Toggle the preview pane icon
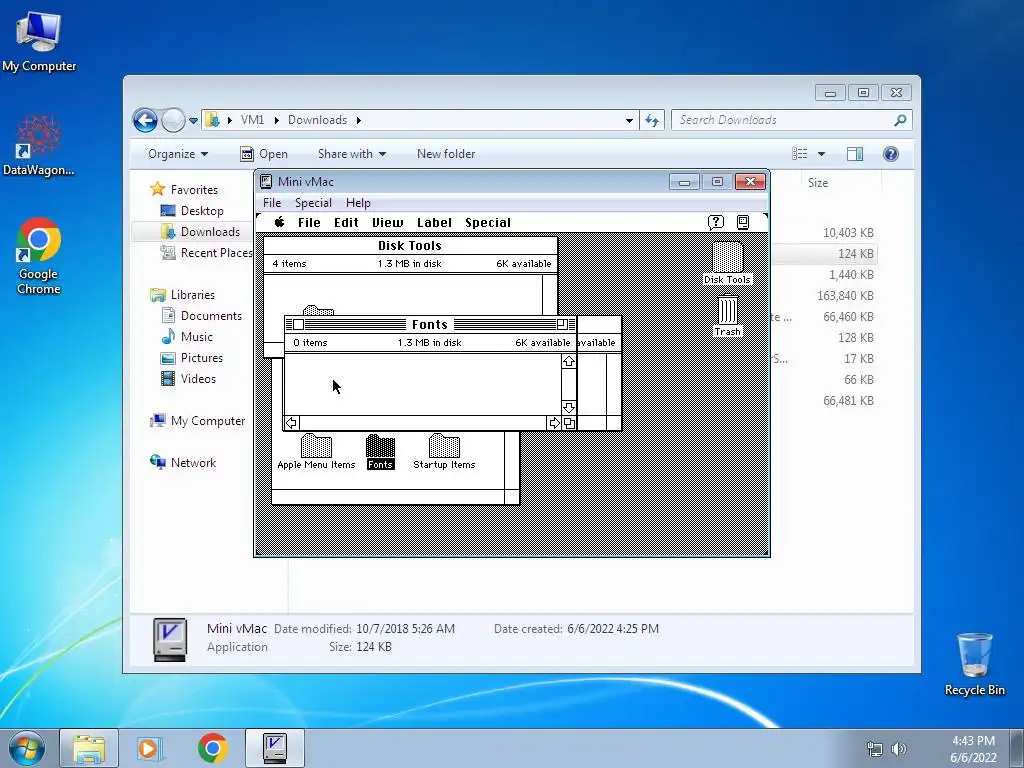Image resolution: width=1024 pixels, height=768 pixels. (855, 154)
